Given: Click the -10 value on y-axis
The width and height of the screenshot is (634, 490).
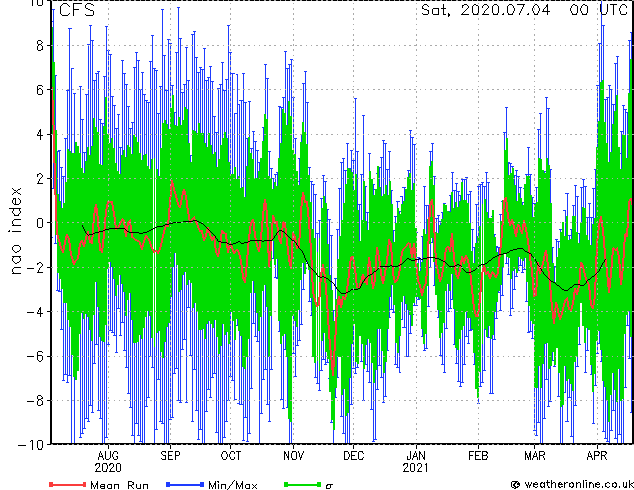Looking at the screenshot, I should (x=31, y=445).
